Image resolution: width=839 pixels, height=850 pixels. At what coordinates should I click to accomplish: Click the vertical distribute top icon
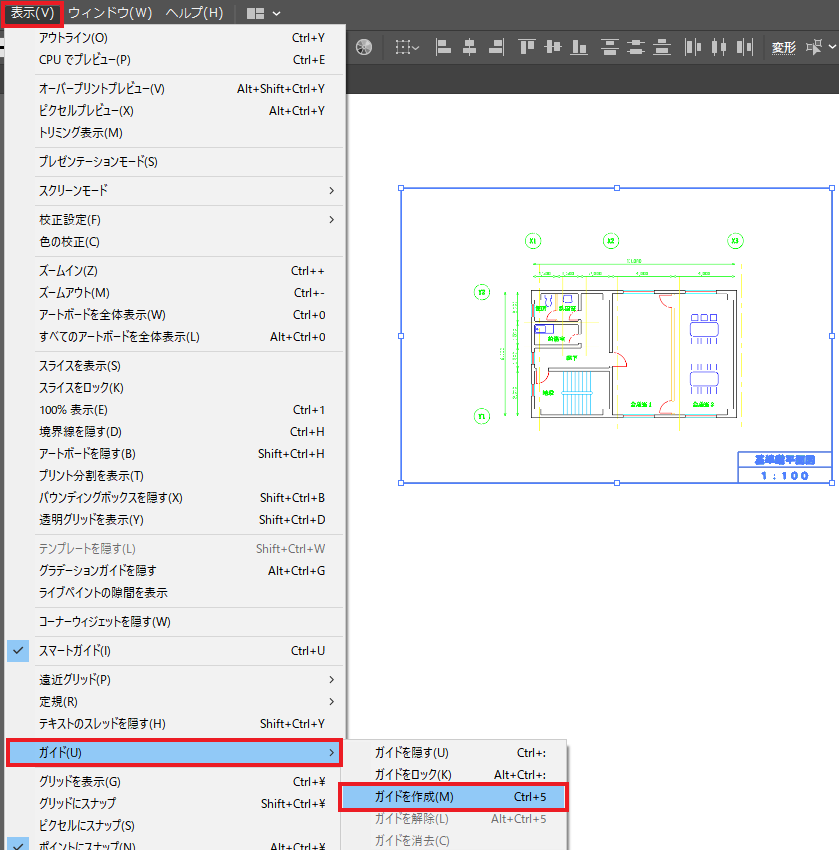coord(610,47)
